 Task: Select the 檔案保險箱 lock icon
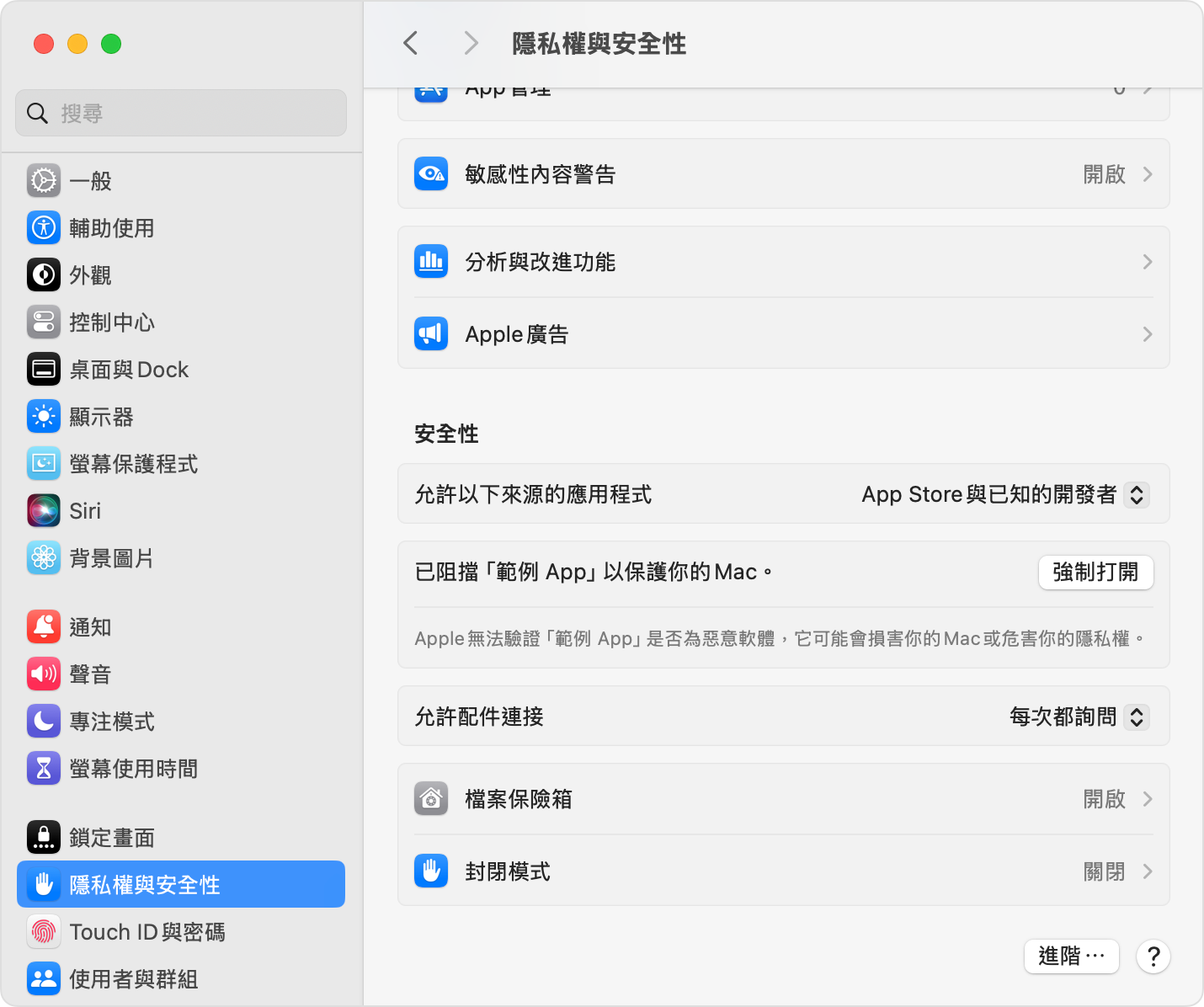pyautogui.click(x=430, y=798)
